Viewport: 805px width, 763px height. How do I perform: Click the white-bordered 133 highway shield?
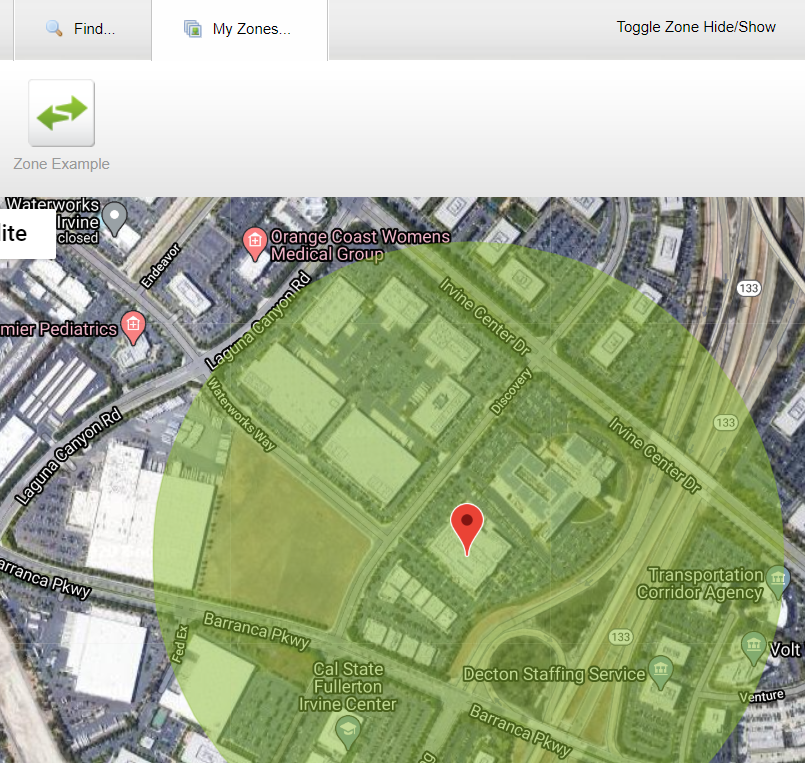749,289
